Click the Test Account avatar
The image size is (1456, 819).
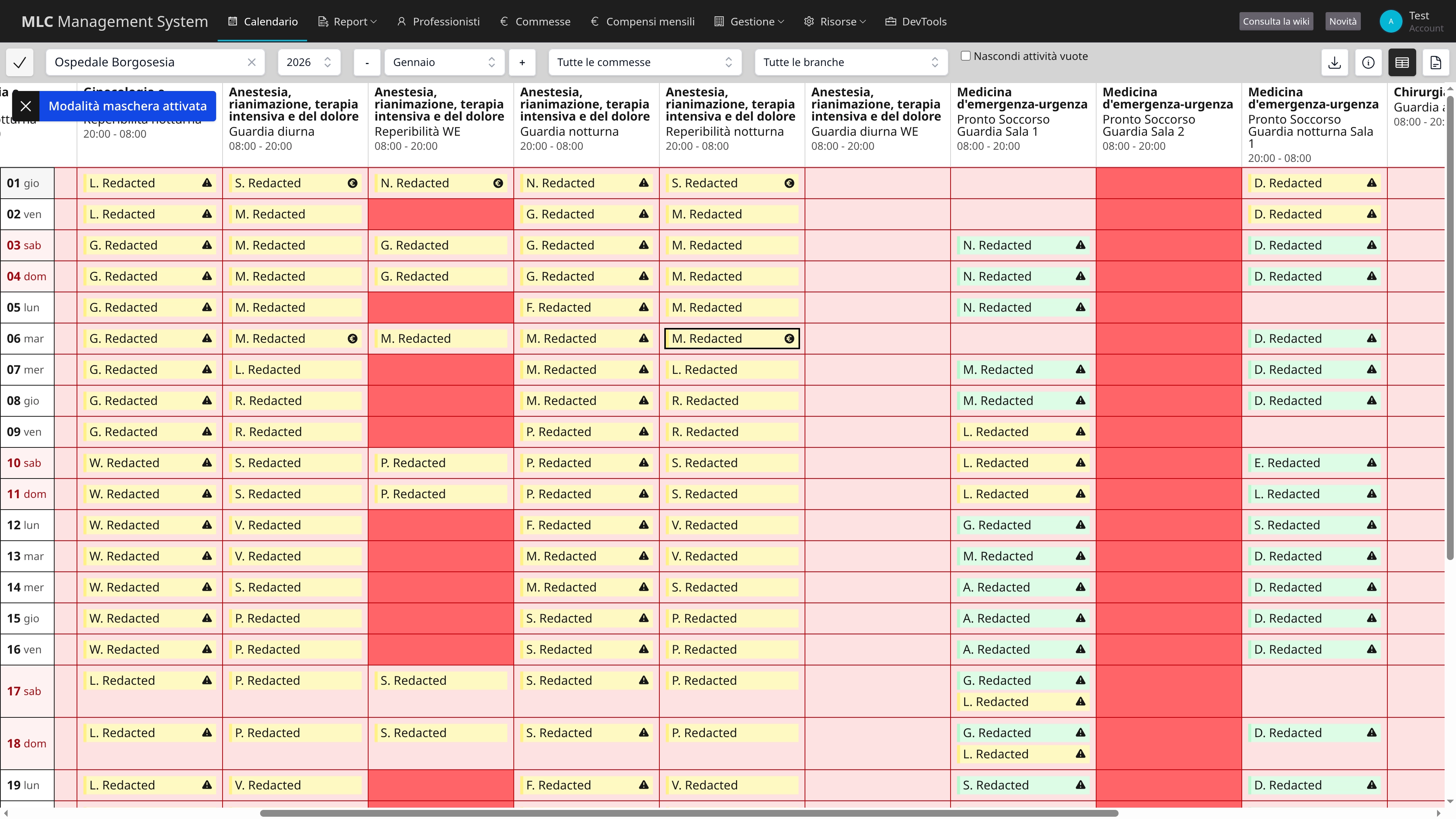(1390, 22)
